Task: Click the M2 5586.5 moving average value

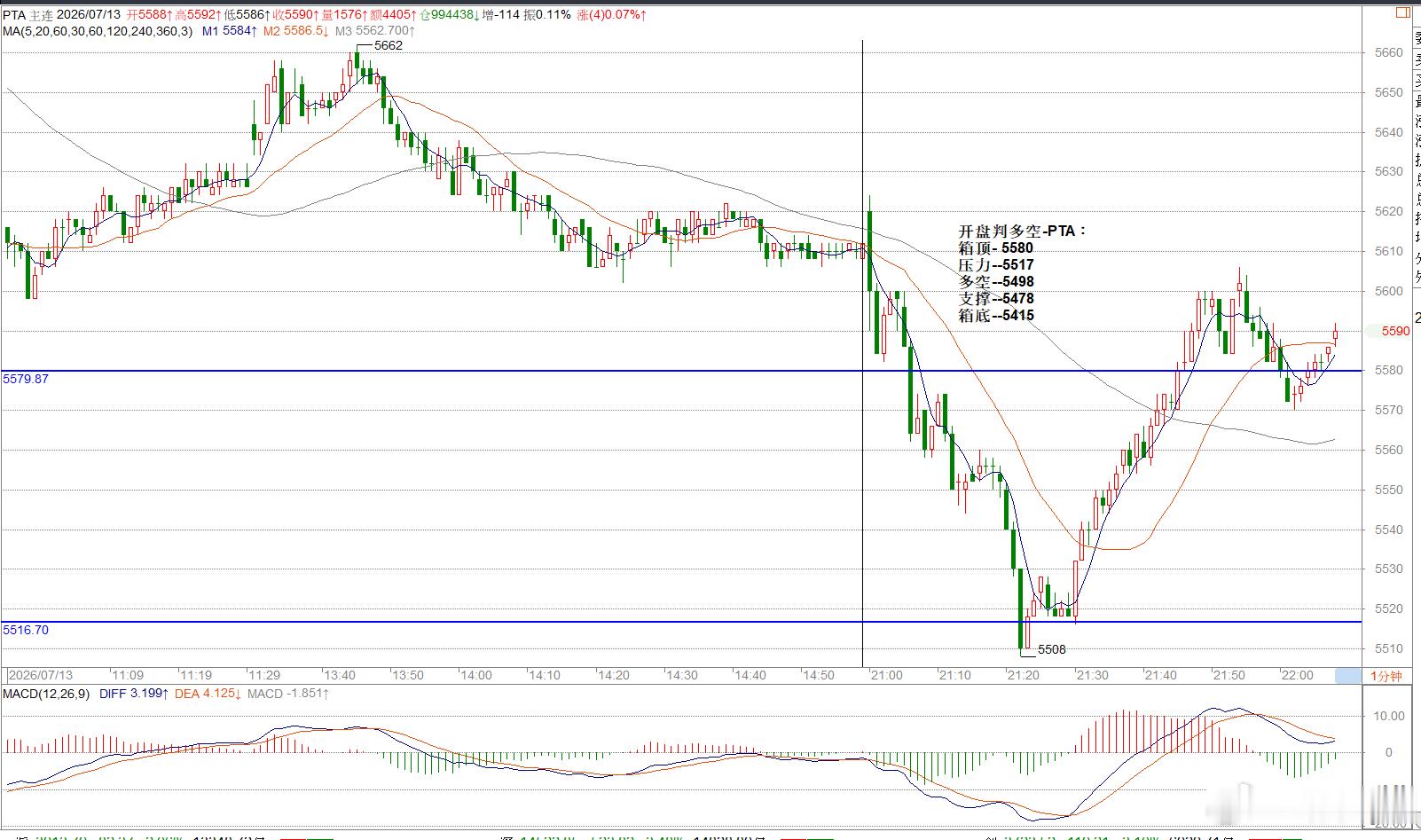Action: [x=295, y=31]
